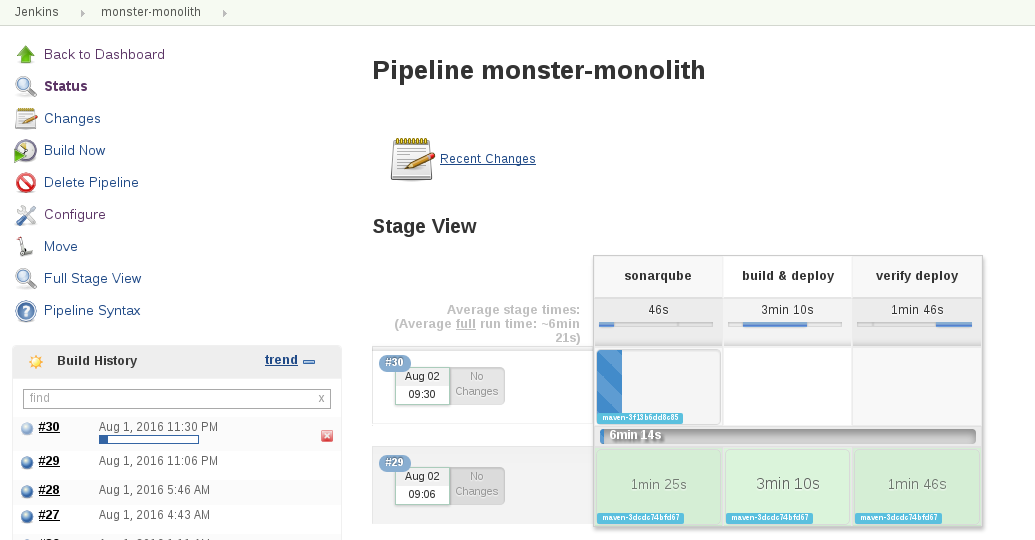
Task: Click the build #30 progress bar
Action: 149,440
